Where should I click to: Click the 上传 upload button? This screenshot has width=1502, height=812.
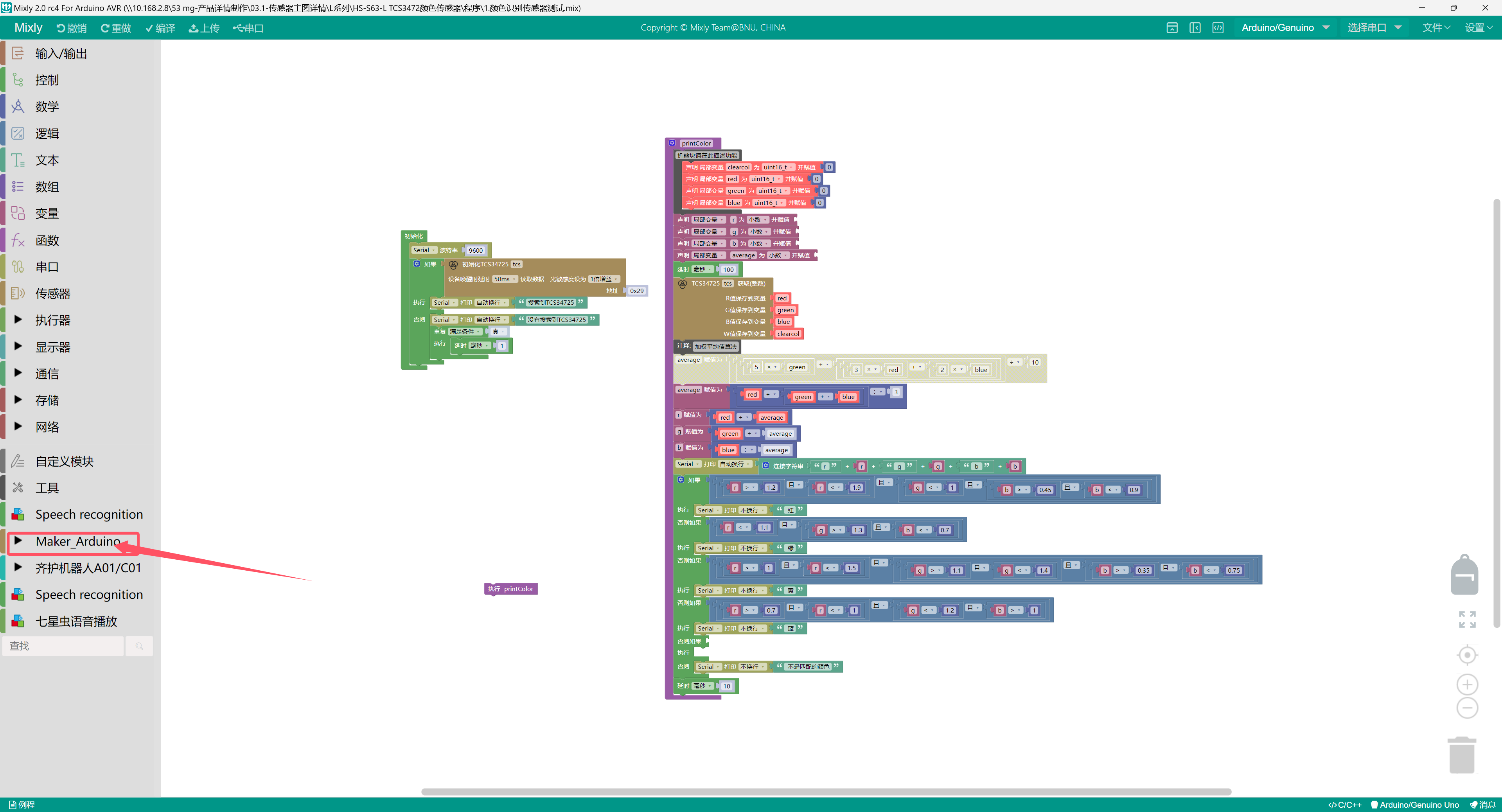click(204, 28)
